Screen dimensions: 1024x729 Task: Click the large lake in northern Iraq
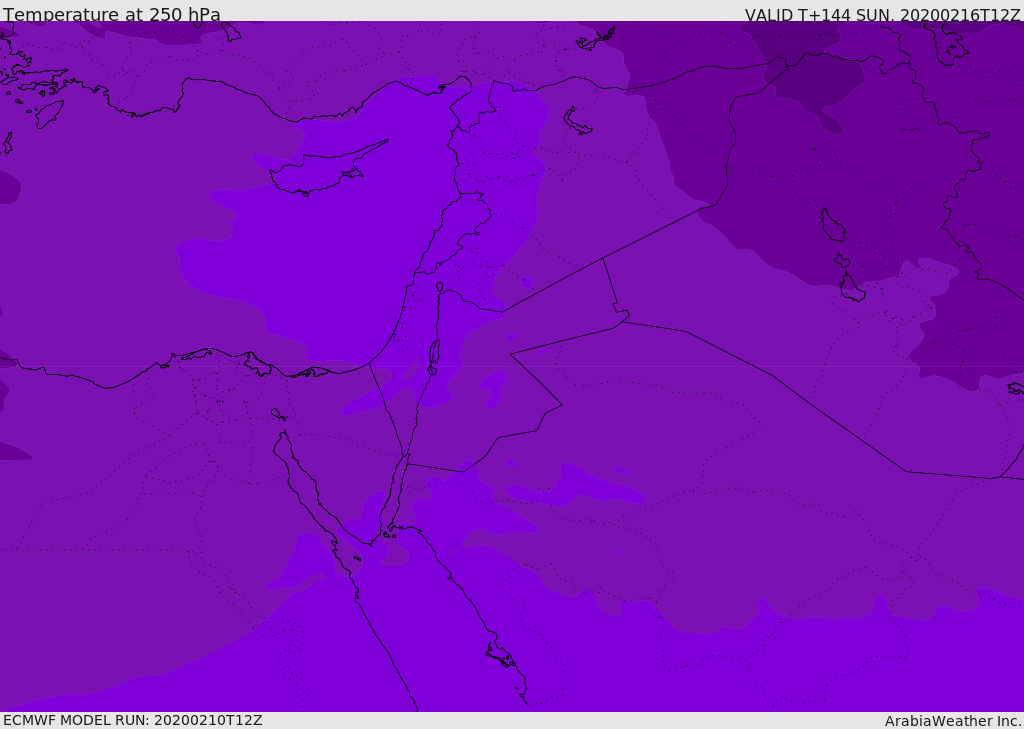[x=833, y=225]
